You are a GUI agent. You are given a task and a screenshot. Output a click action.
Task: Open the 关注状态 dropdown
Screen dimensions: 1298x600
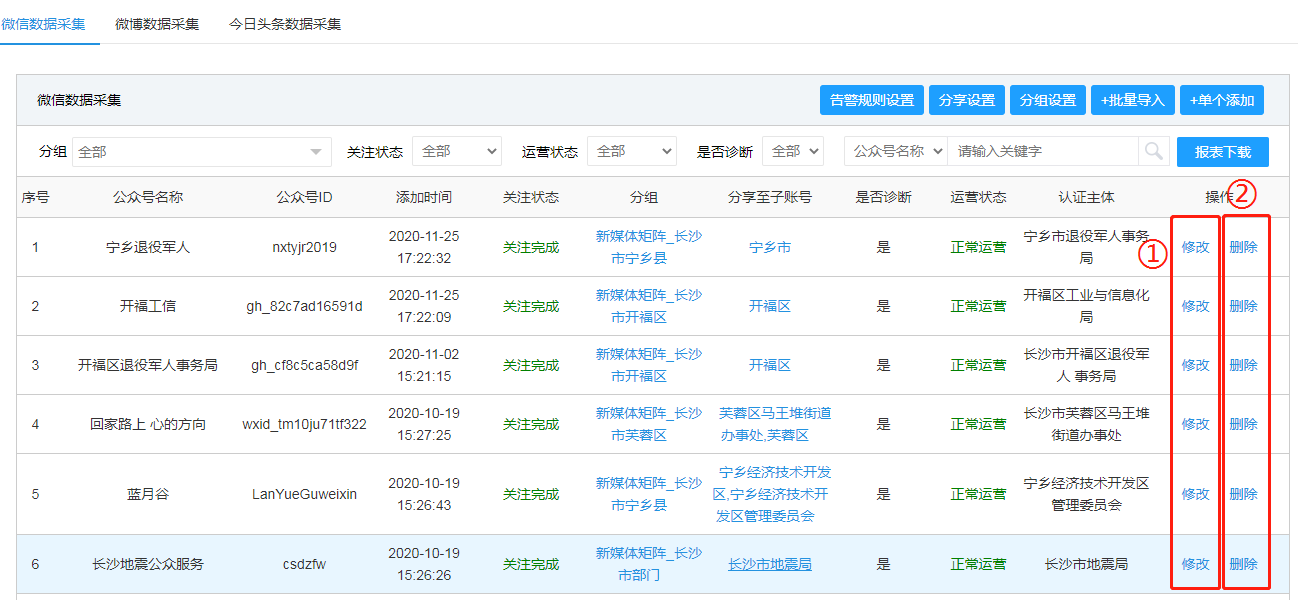tap(456, 152)
